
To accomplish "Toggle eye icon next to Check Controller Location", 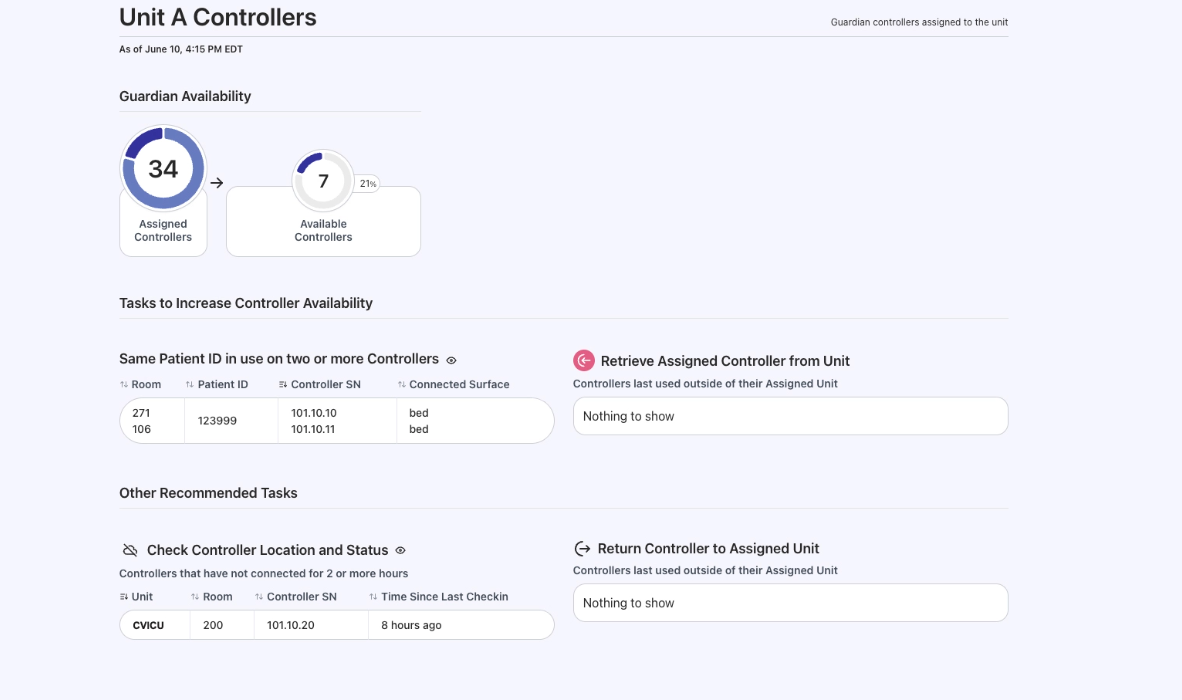I will pos(400,550).
